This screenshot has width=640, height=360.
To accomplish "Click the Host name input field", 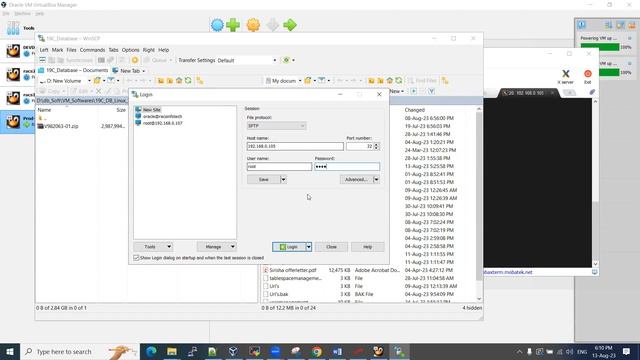I will coord(295,146).
